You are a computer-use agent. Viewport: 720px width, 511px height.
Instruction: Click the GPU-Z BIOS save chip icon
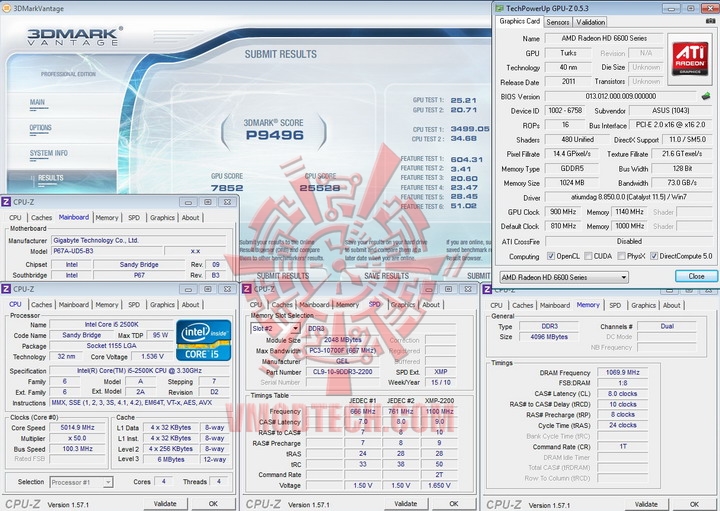[706, 96]
